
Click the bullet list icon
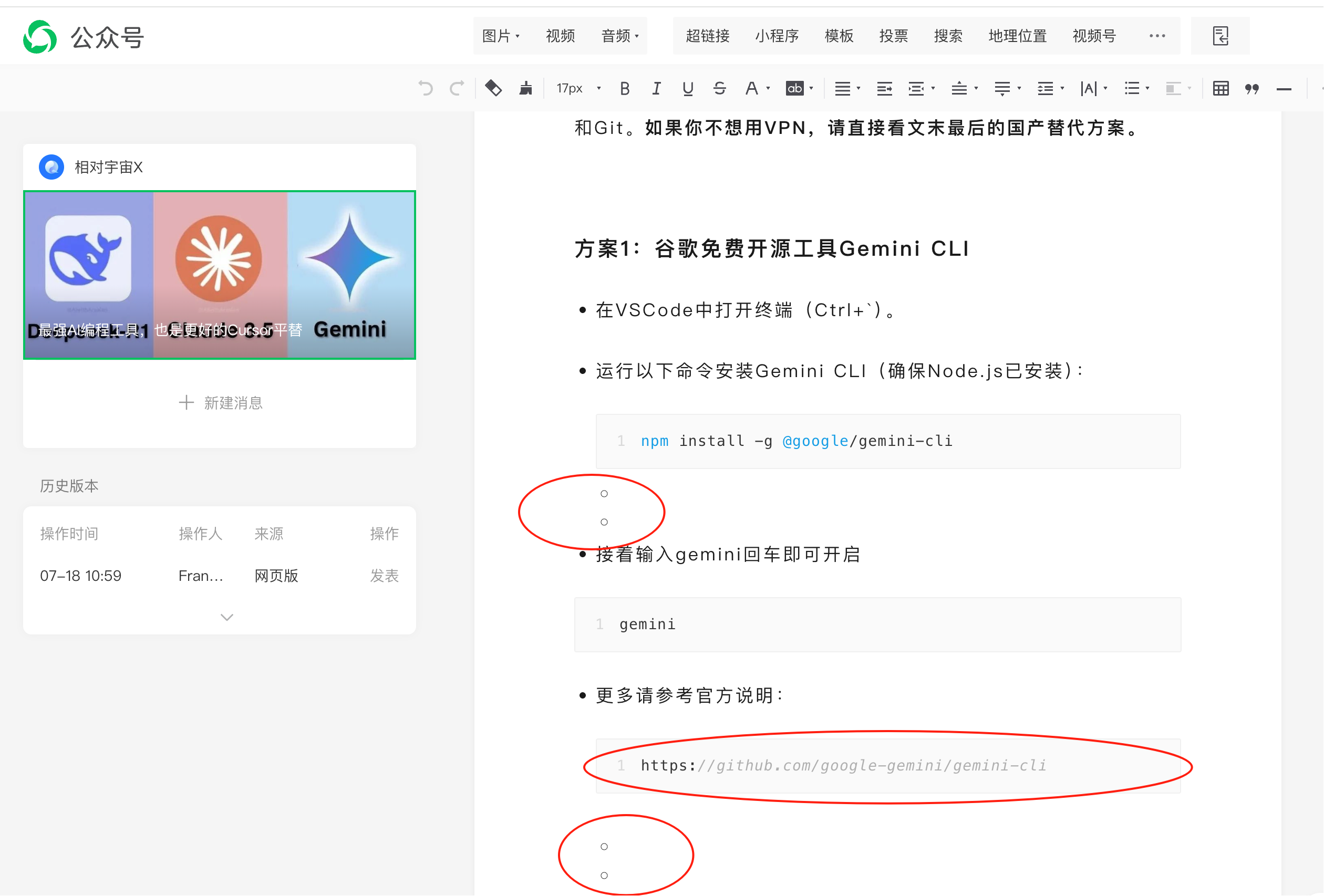(x=1131, y=88)
